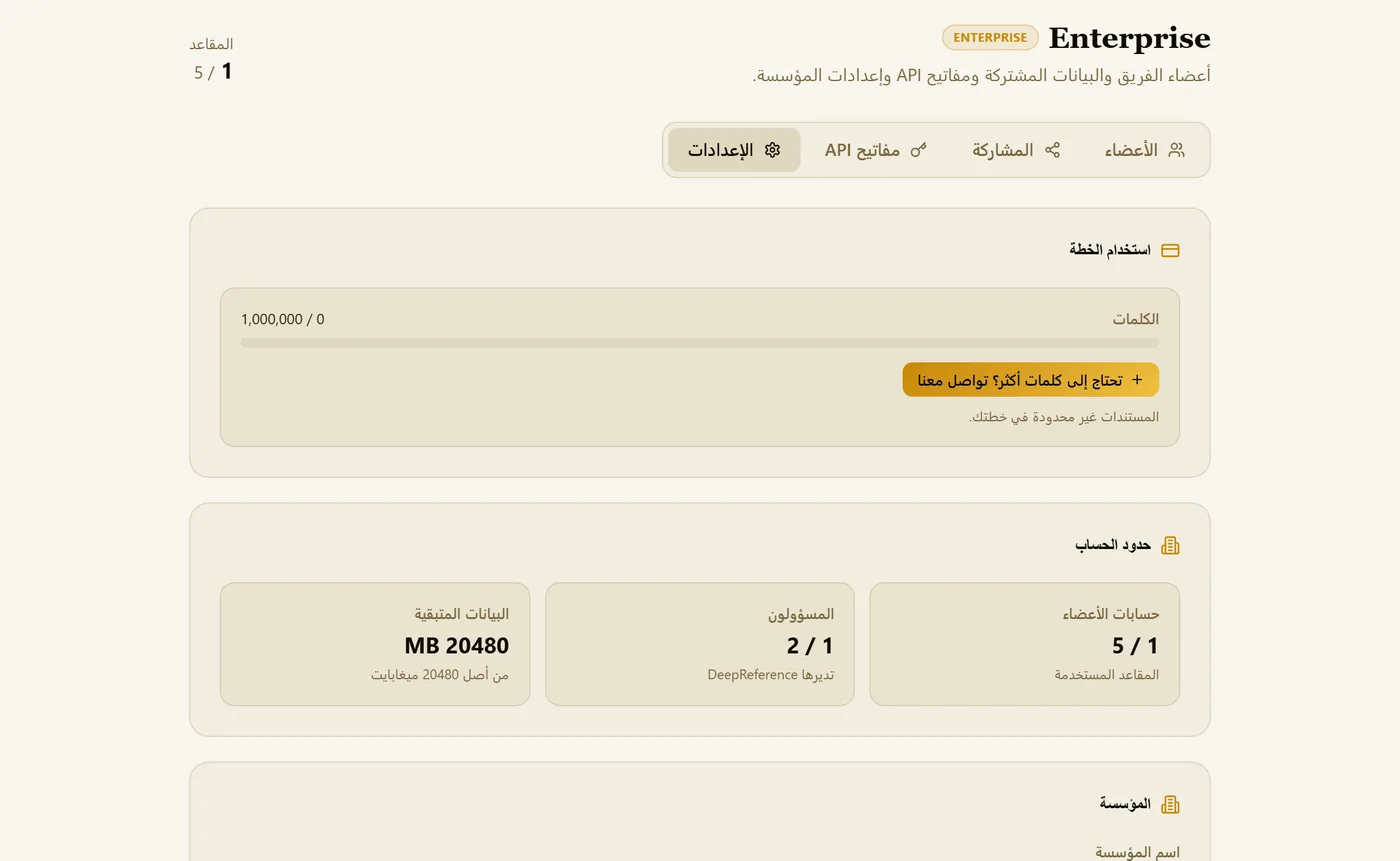Click the حدود الحساب section title
The width and height of the screenshot is (1400, 861).
pos(1114,545)
